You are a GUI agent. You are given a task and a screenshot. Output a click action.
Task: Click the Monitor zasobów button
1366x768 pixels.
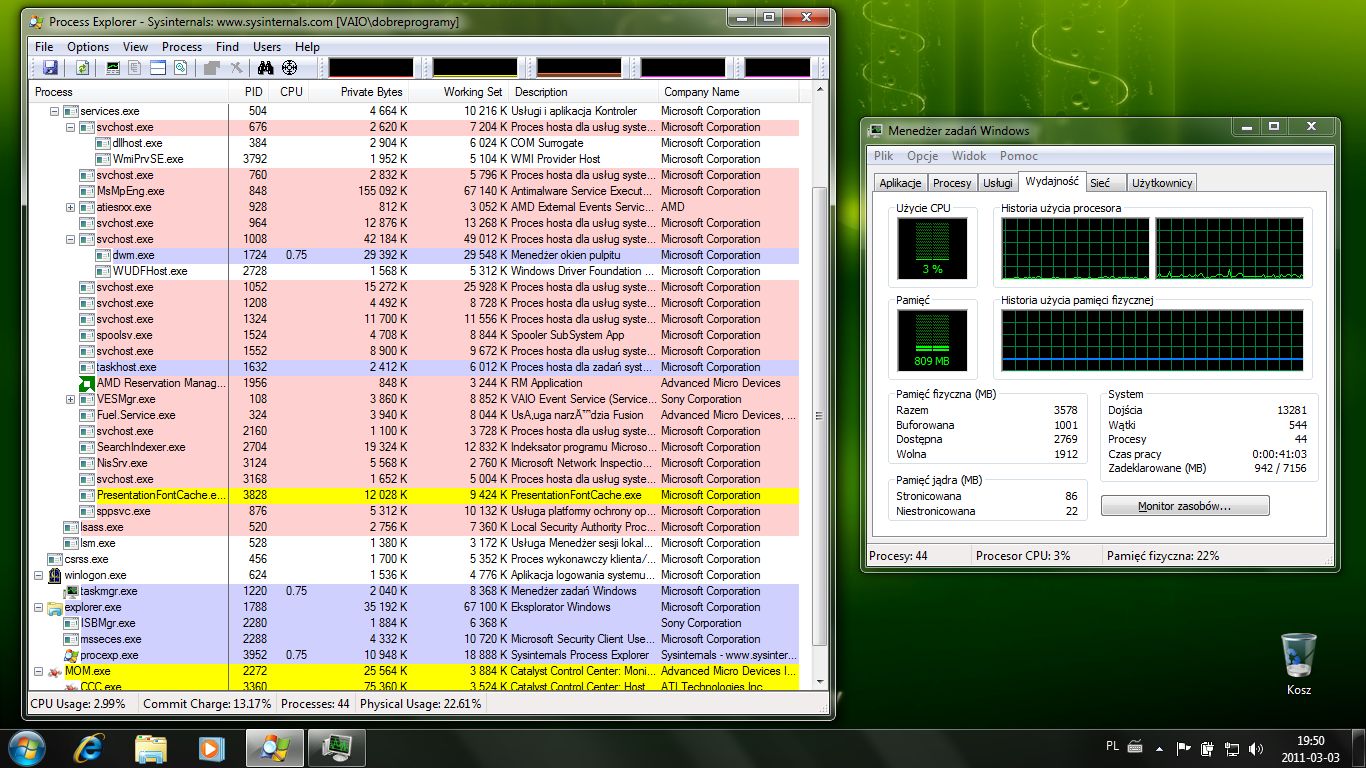point(1185,507)
